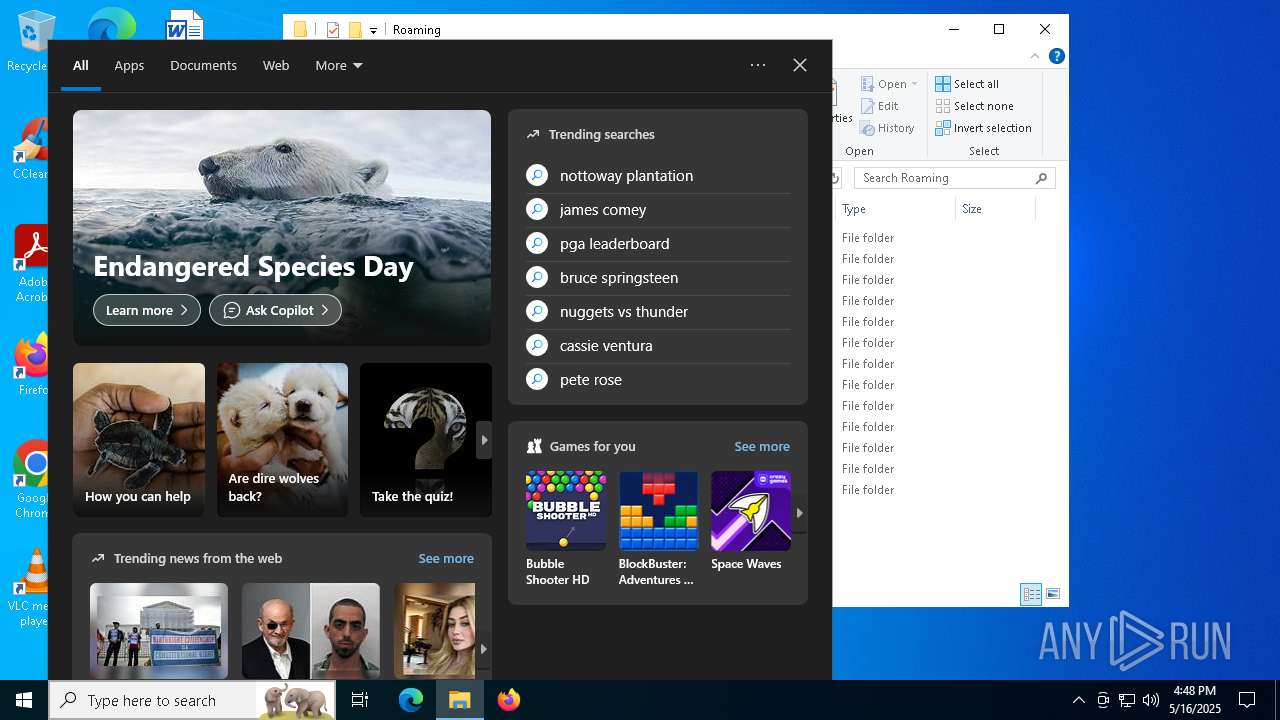Screen dimensions: 1280x720
Task: Open the Are dire wolves back card
Action: click(283, 440)
